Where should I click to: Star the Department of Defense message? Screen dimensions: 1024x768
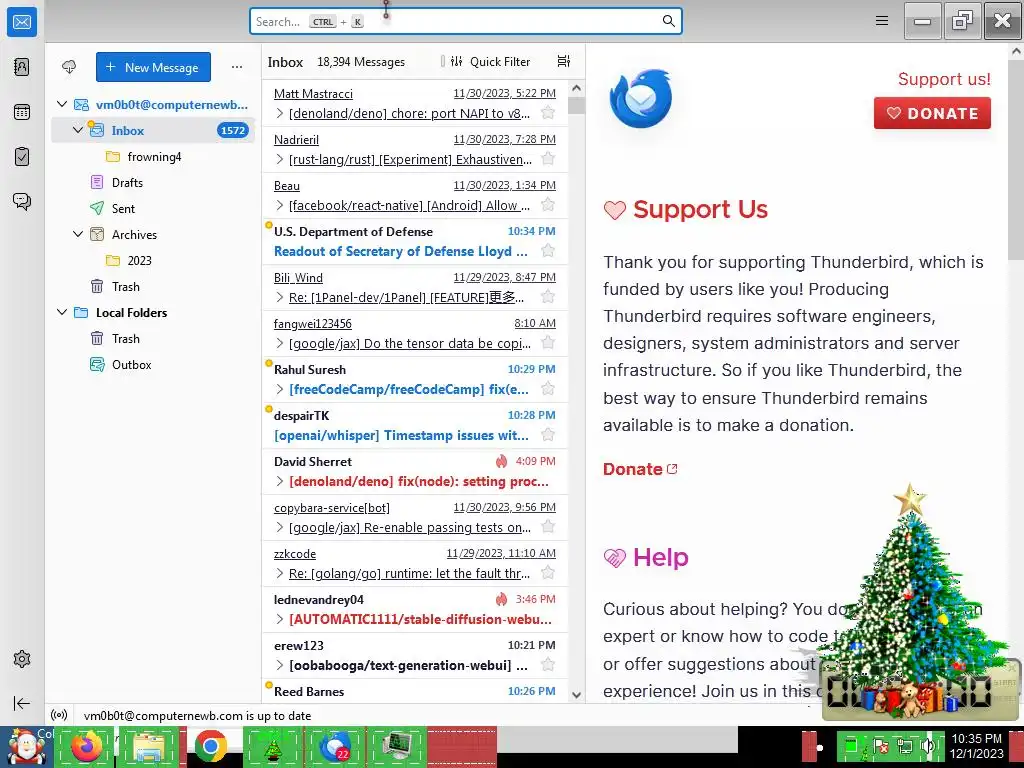coord(549,251)
